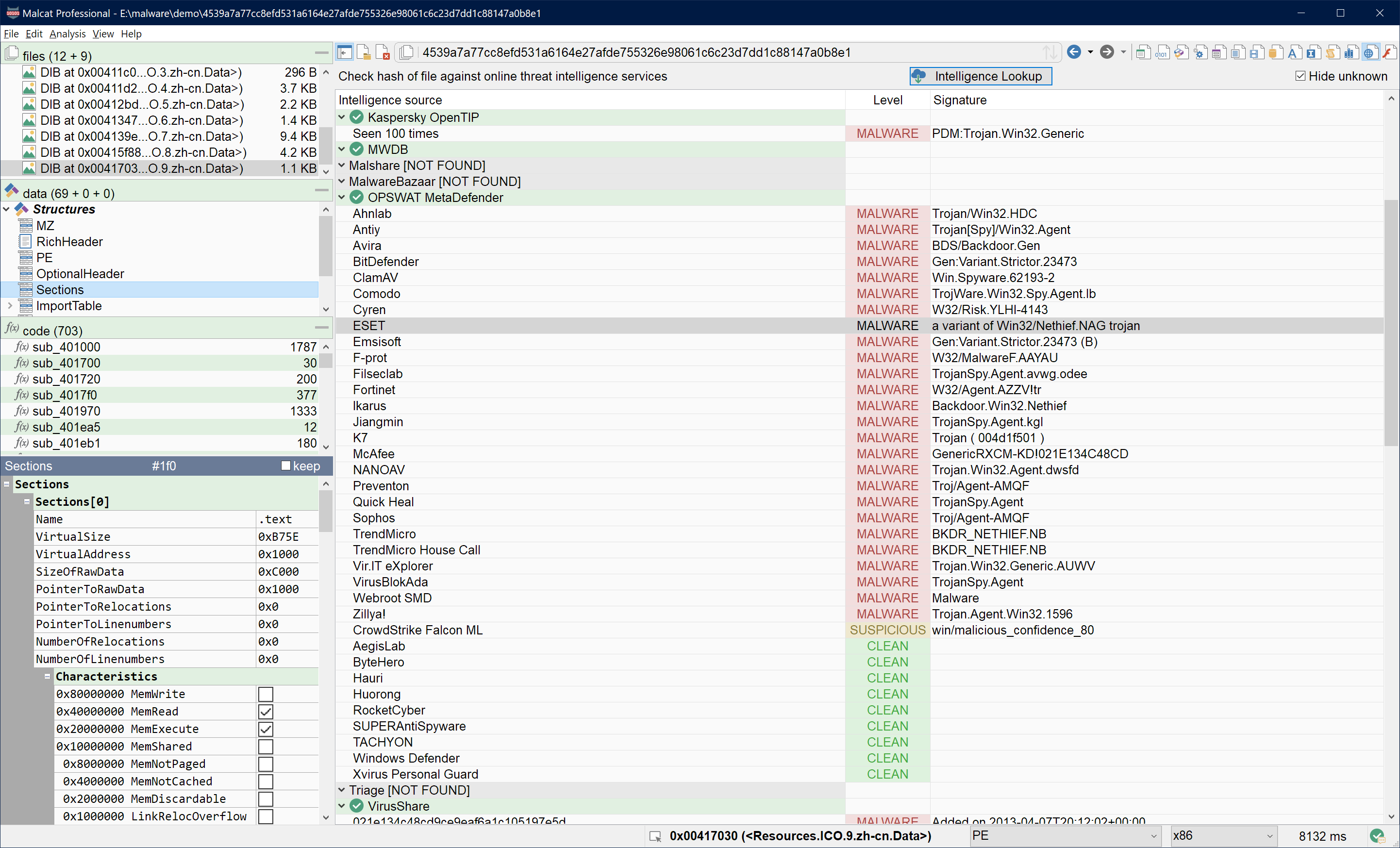
Task: Click the files list vertical scrollbar
Action: pyautogui.click(x=326, y=146)
